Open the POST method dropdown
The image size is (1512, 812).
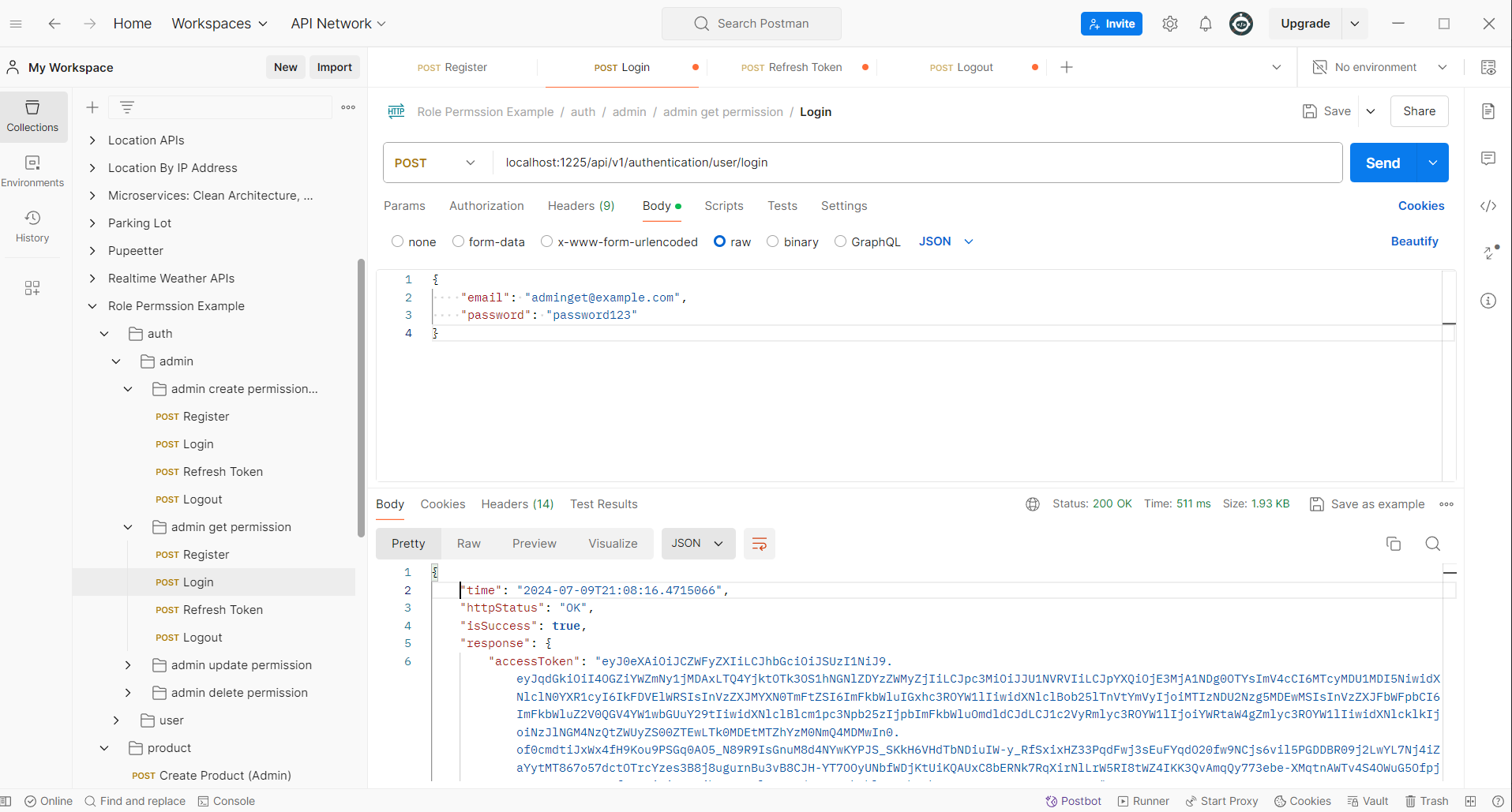point(435,163)
